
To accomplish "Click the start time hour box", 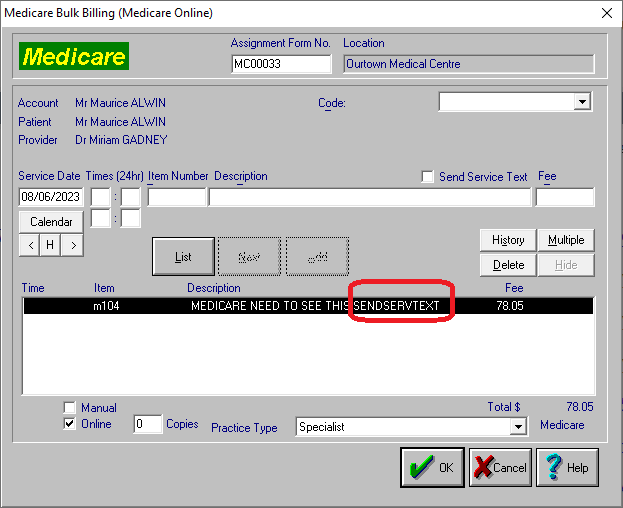I will pyautogui.click(x=101, y=197).
